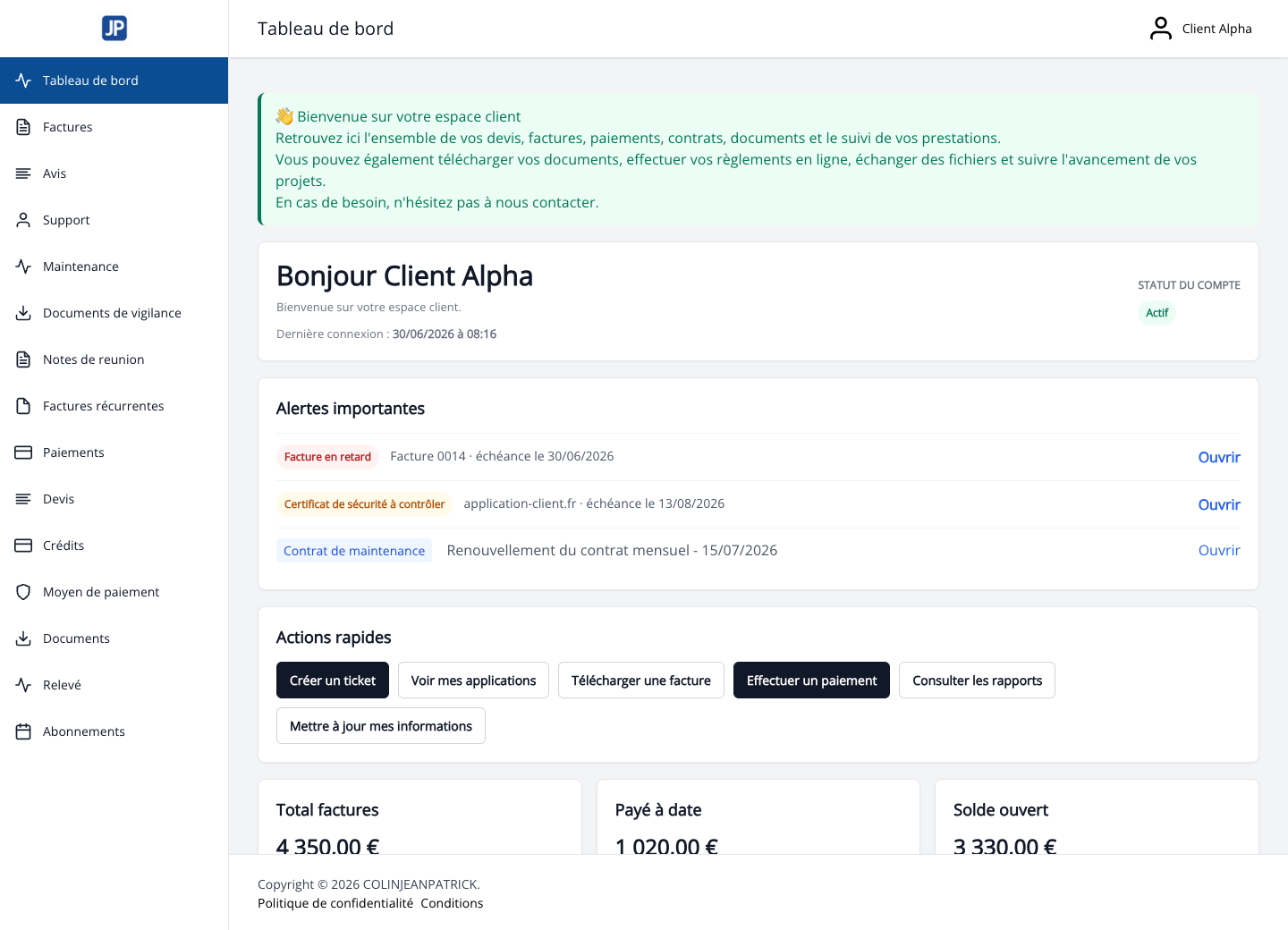Click the Bonjour Client Alpha heading
The width and height of the screenshot is (1288, 930).
pos(404,276)
